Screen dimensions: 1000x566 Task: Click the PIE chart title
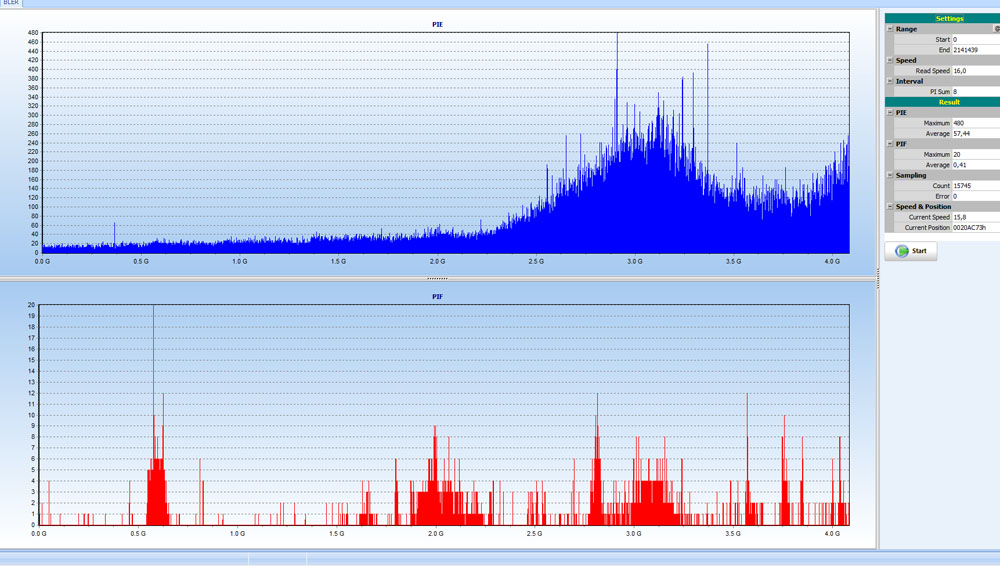[x=438, y=24]
